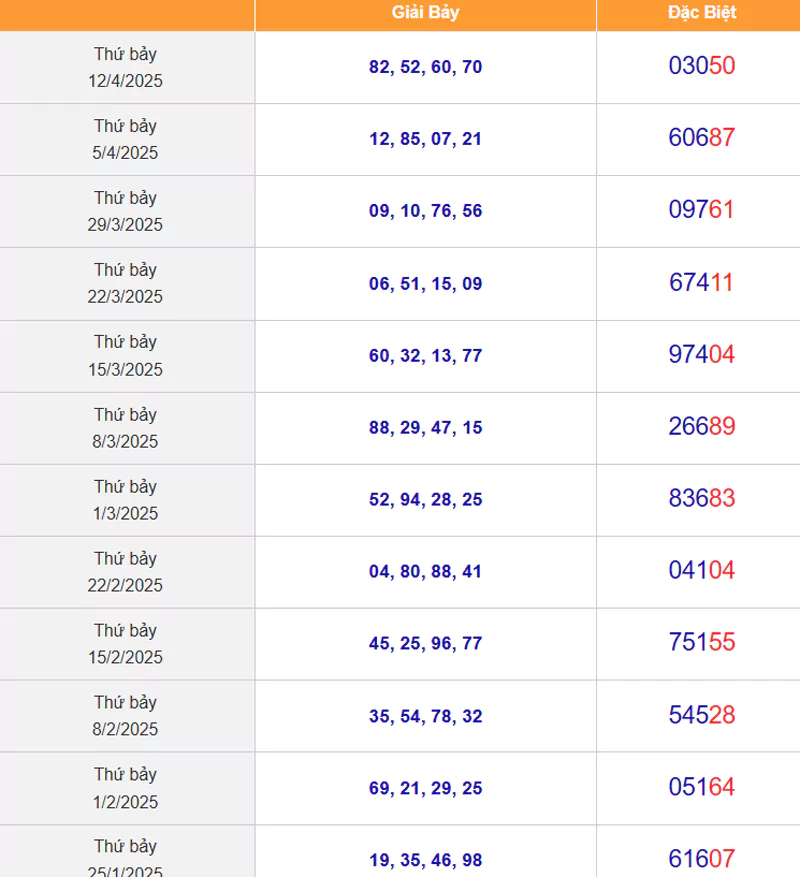This screenshot has height=877, width=800.
Task: Select the 15/3/2025 date cell
Action: (125, 356)
